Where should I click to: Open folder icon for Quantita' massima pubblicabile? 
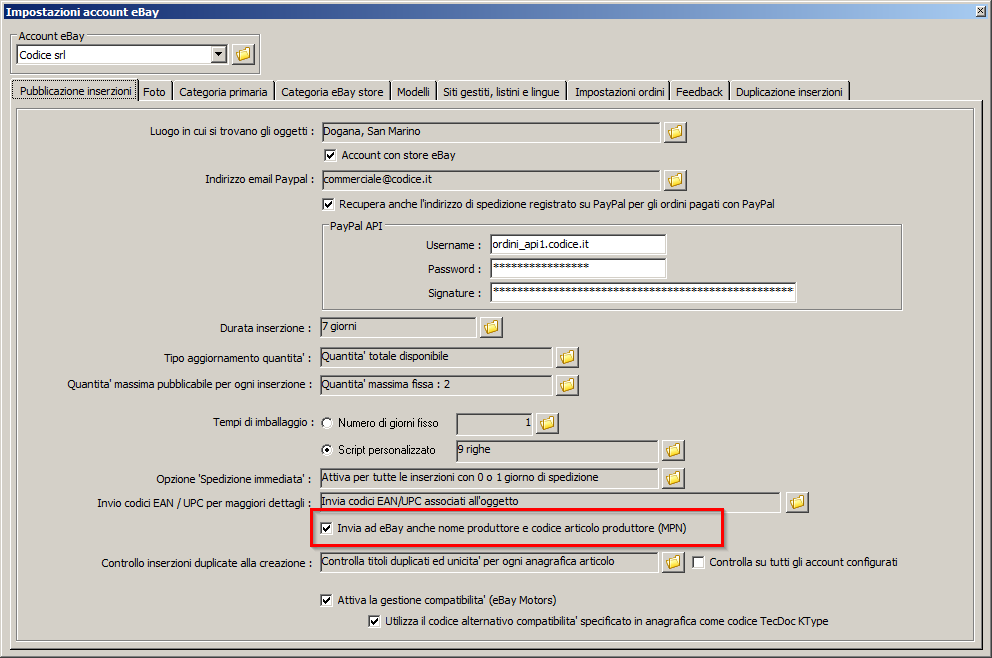[567, 385]
